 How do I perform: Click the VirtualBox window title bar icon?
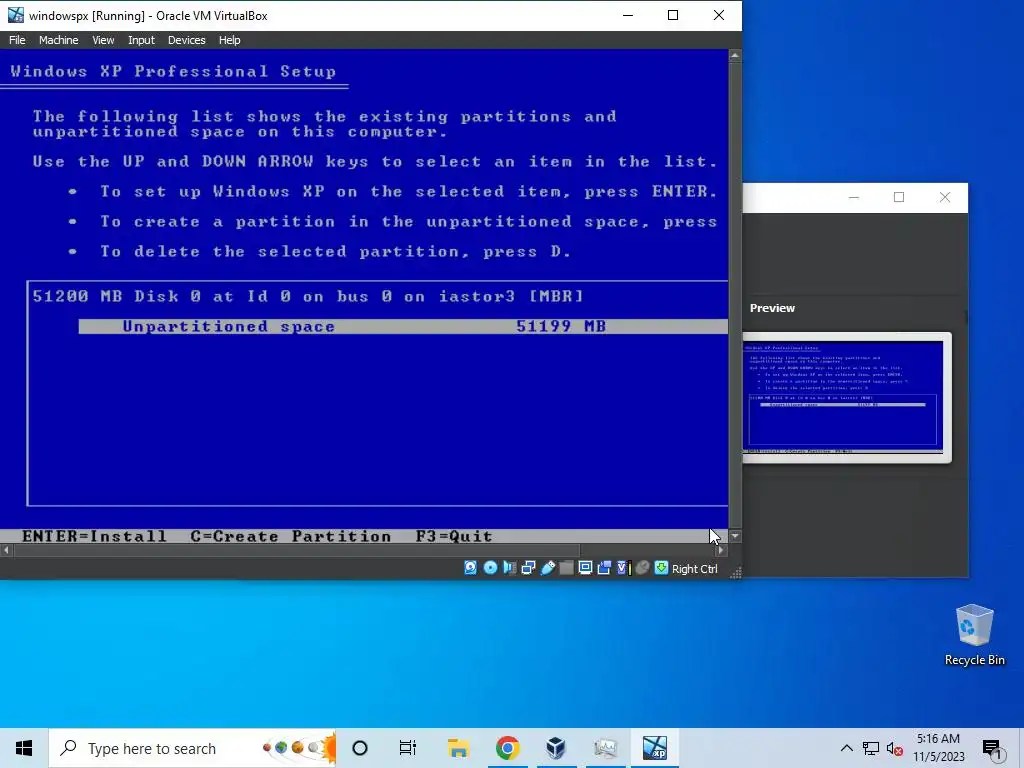[x=16, y=15]
